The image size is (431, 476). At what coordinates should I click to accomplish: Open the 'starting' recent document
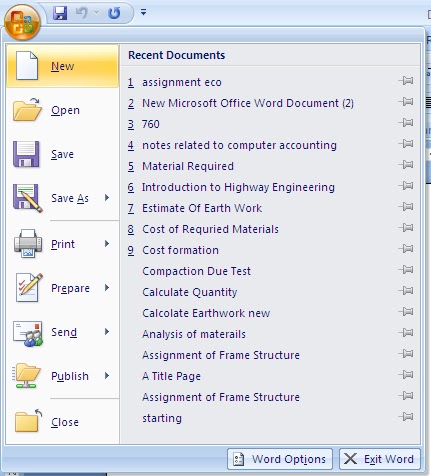162,418
